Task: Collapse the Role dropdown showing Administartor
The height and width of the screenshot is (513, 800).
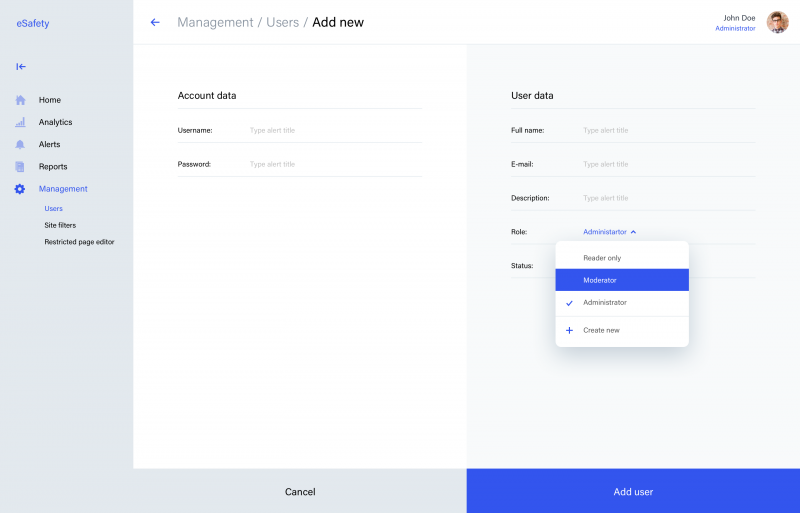Action: tap(609, 232)
